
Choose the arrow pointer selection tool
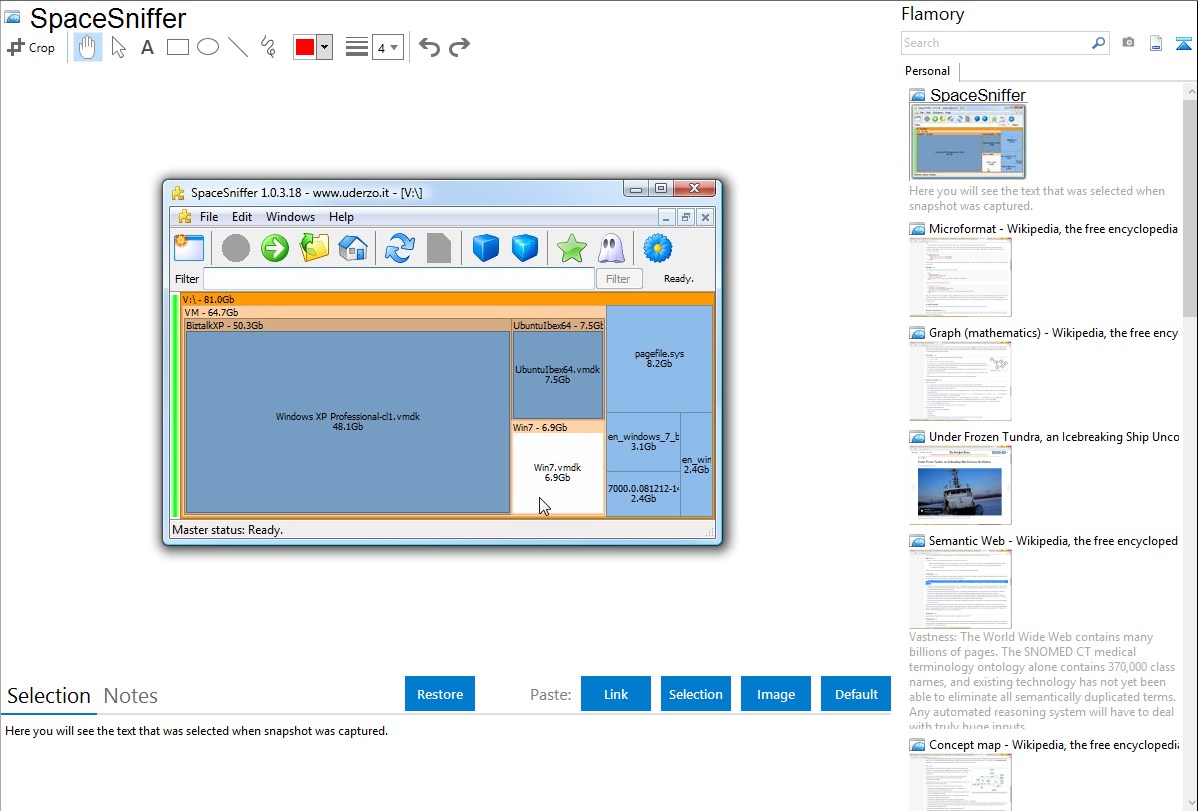[118, 47]
